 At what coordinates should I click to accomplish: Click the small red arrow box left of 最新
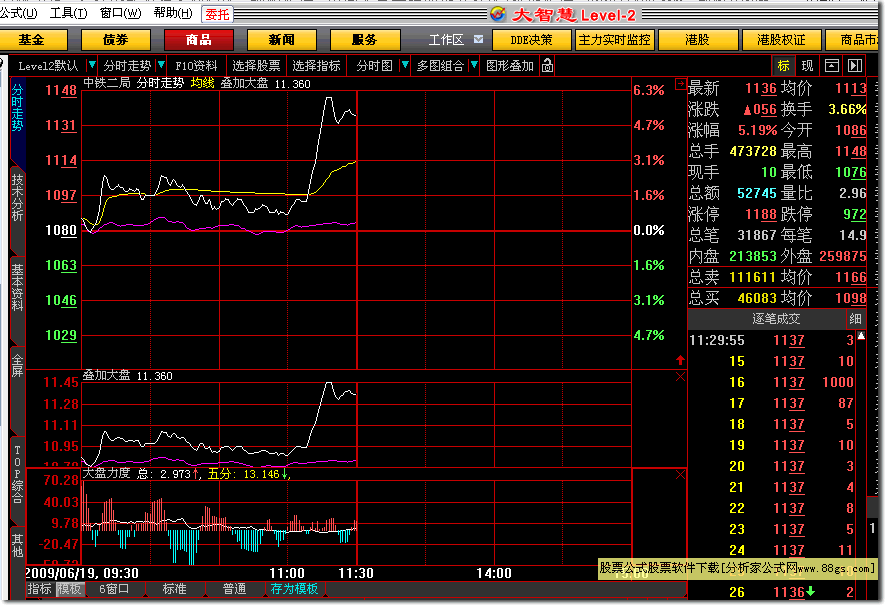[680, 84]
